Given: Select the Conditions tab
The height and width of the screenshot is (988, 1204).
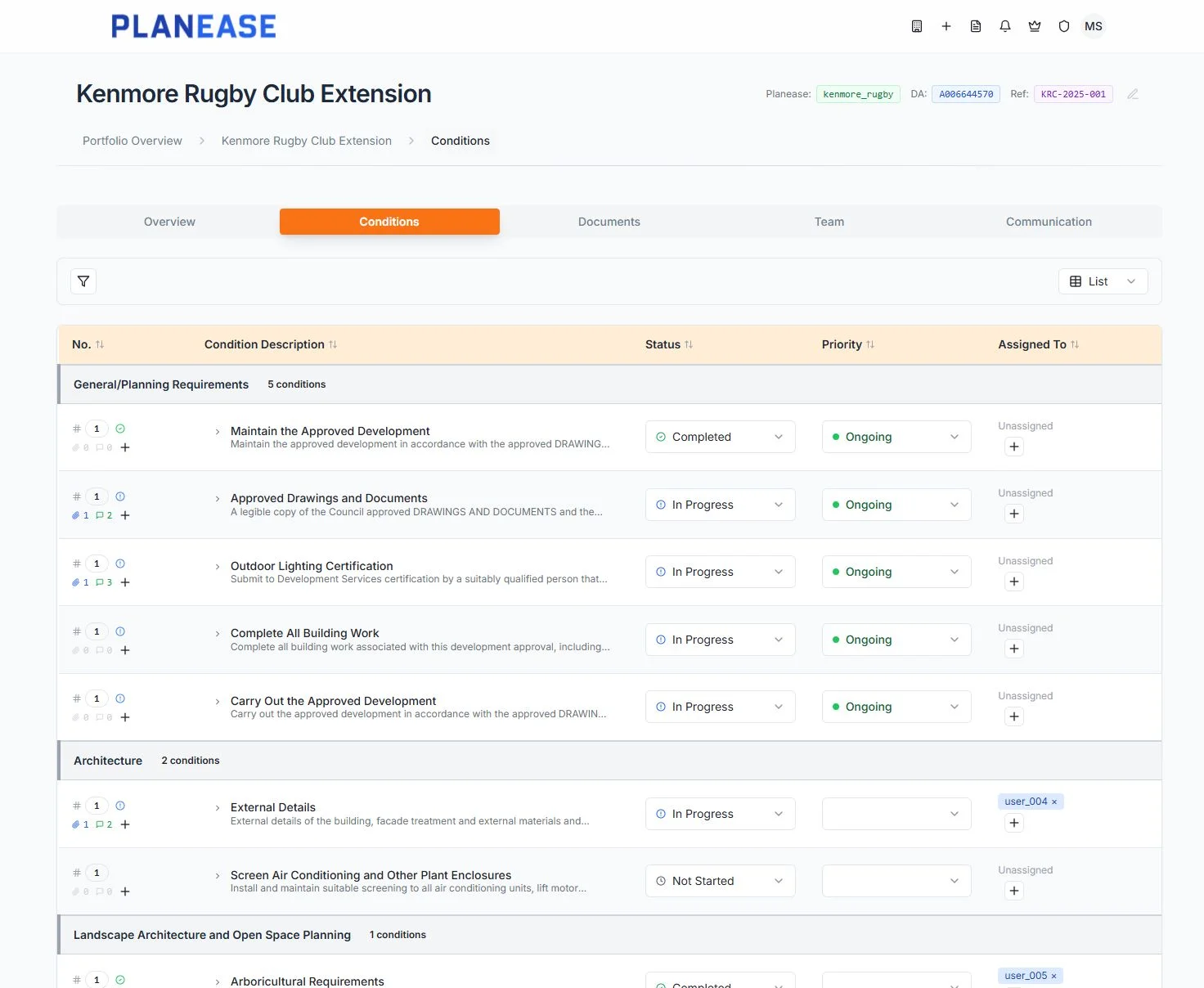Looking at the screenshot, I should [x=389, y=222].
